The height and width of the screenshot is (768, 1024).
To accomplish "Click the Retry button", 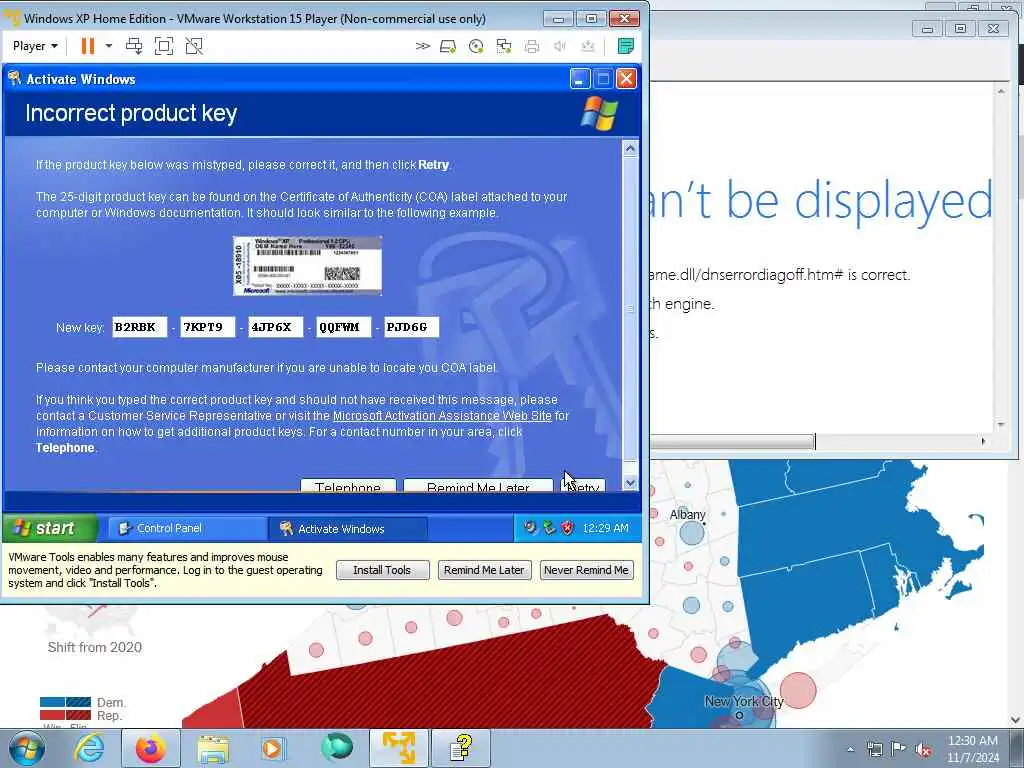I will tap(583, 487).
